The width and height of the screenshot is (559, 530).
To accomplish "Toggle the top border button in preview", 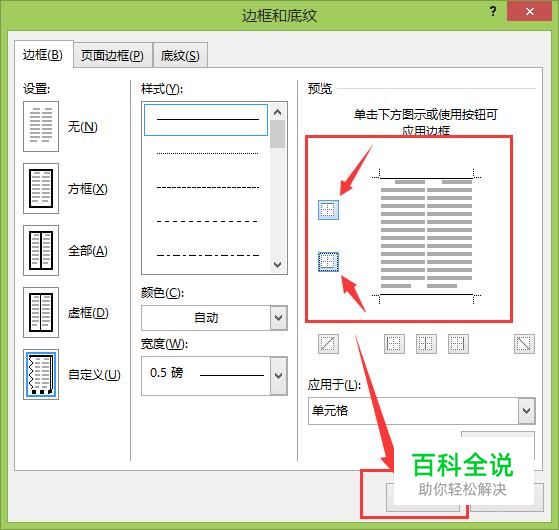I will click(x=328, y=210).
